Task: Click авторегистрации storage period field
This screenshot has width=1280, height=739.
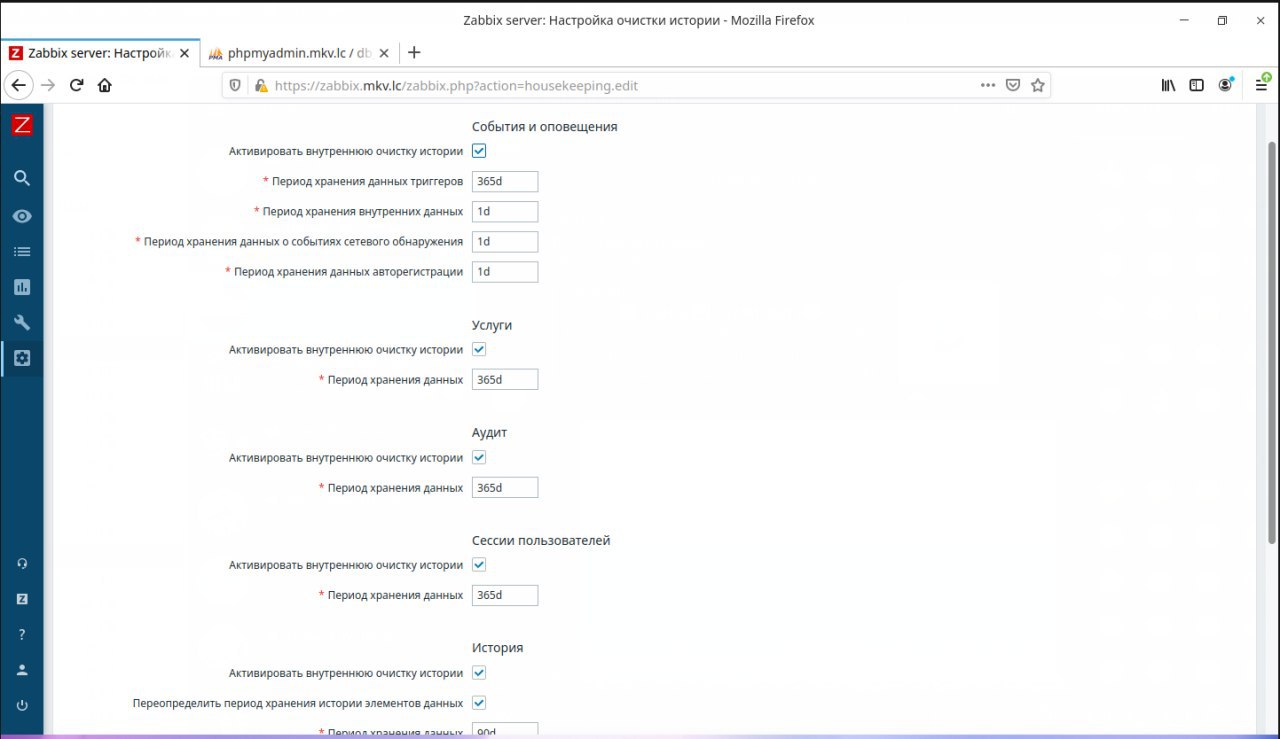Action: point(505,271)
